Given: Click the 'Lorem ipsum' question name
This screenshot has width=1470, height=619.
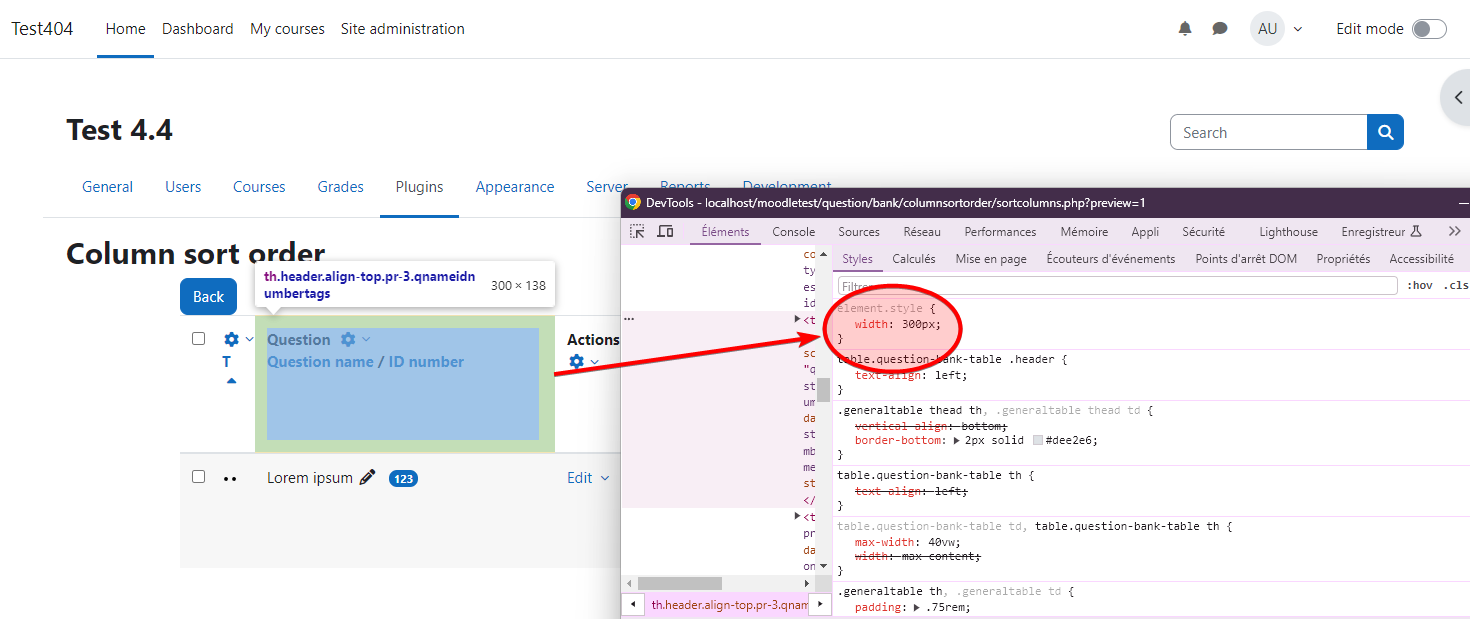Looking at the screenshot, I should tap(310, 478).
